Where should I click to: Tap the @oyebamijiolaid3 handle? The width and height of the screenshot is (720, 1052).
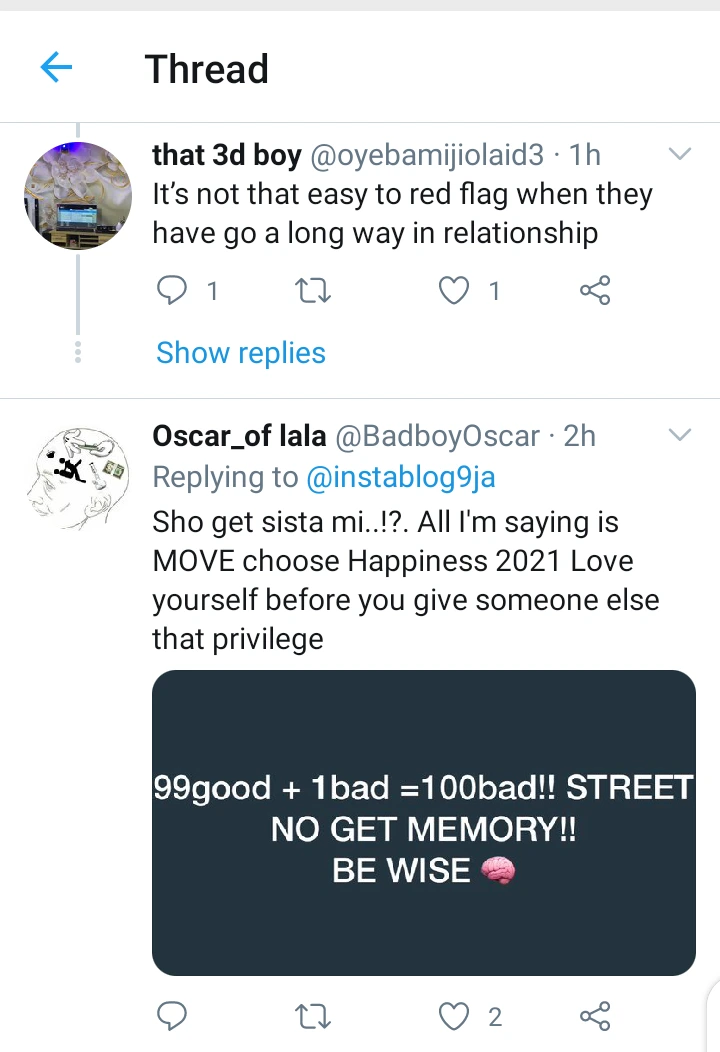[428, 156]
